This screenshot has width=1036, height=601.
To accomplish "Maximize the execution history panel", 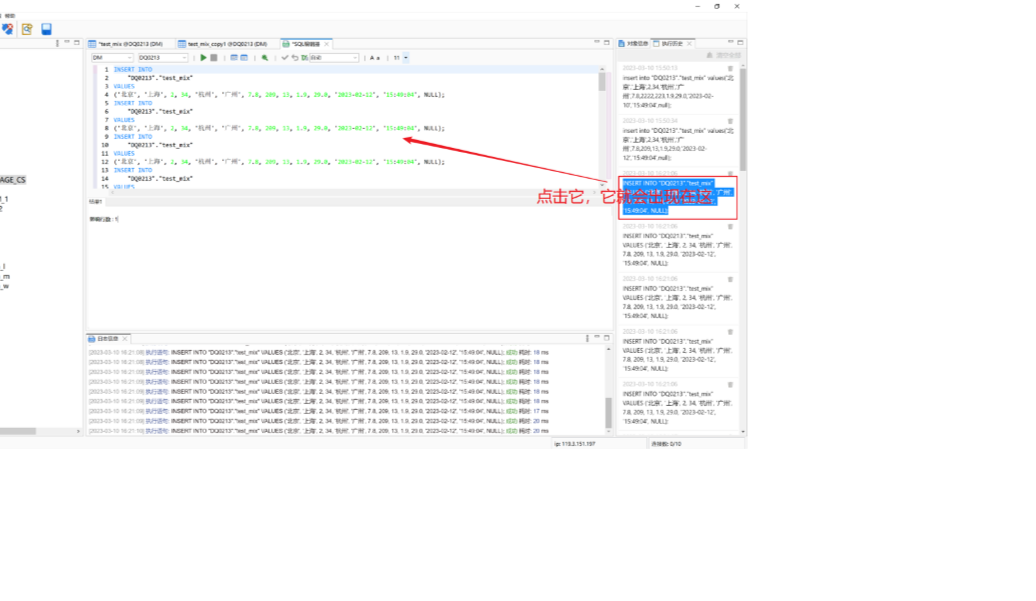I will point(740,42).
